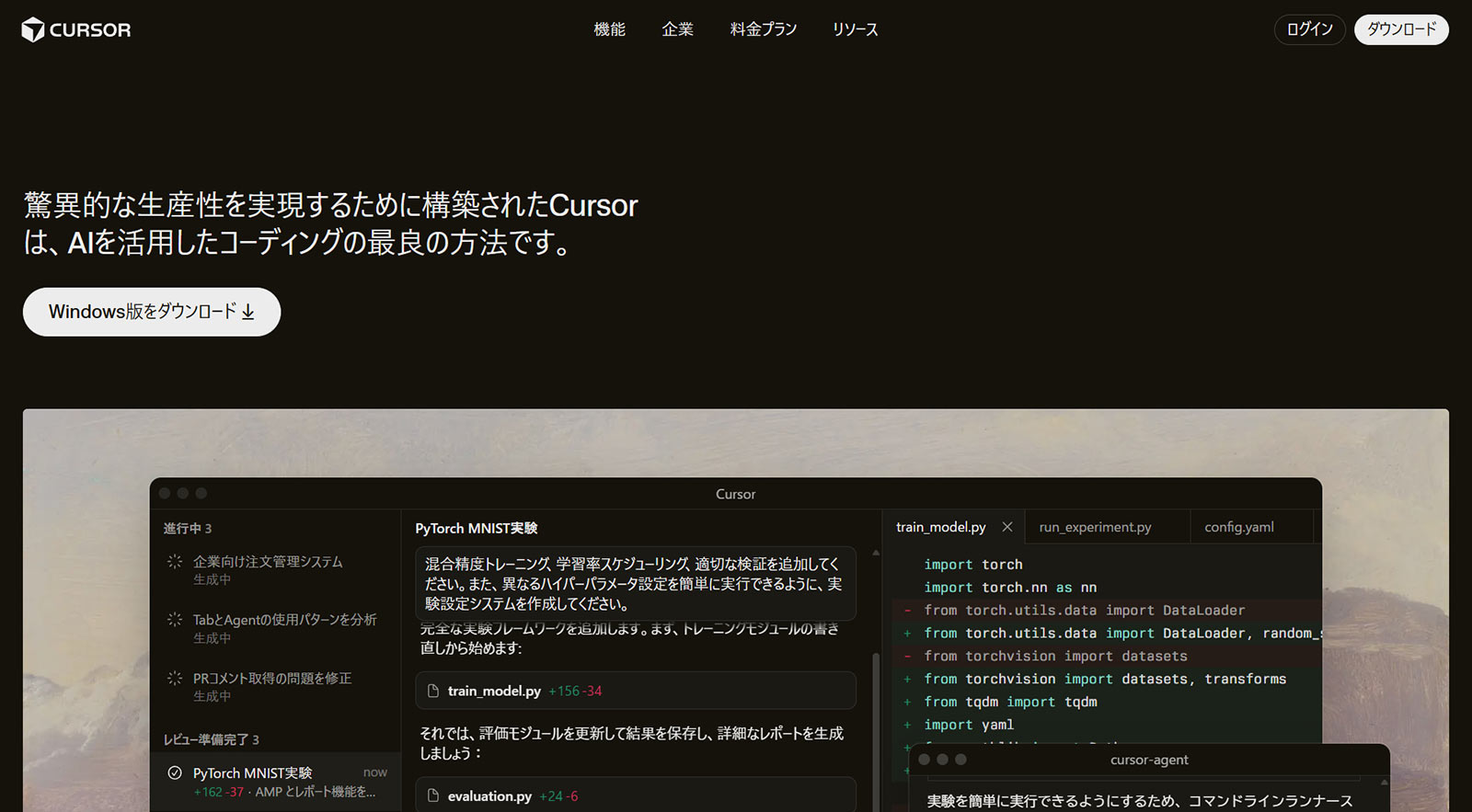Click the 進行中 3 section header

(x=188, y=528)
